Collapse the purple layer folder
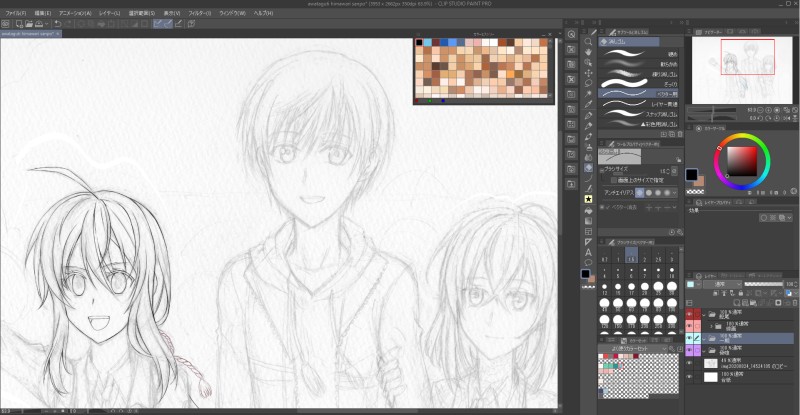The width and height of the screenshot is (800, 415). click(704, 350)
